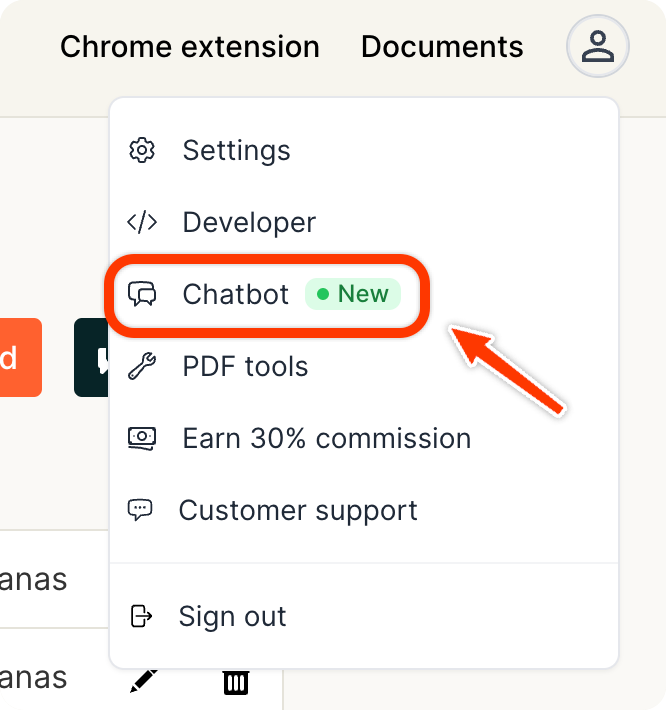
Task: Open Settings from the dropdown menu
Action: click(236, 151)
